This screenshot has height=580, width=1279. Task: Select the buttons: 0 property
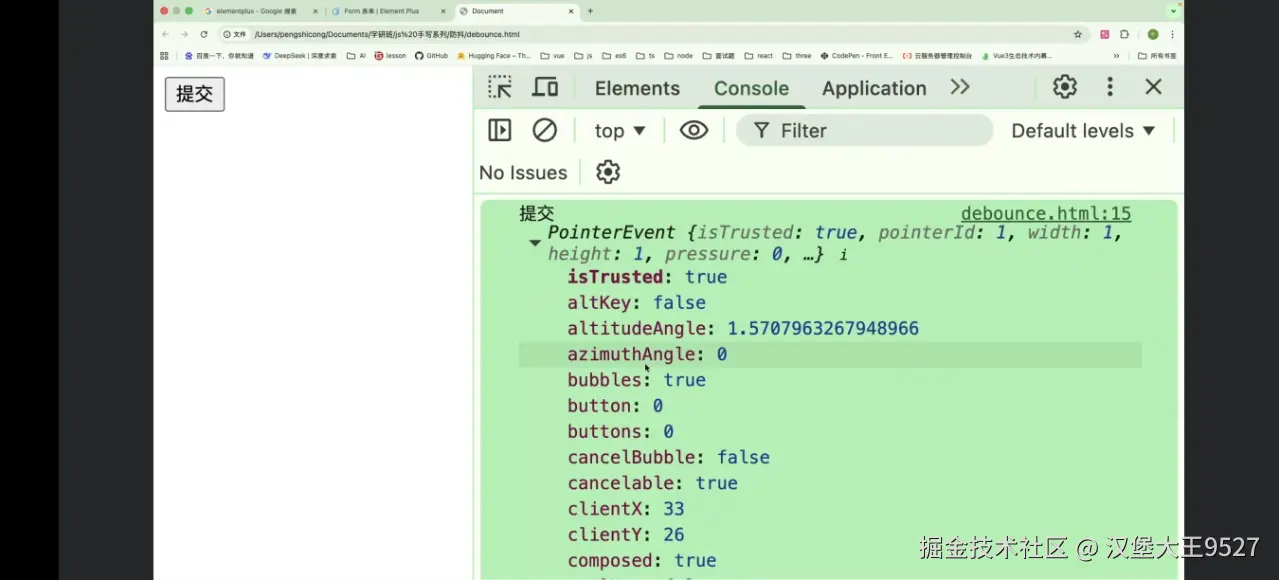(x=620, y=432)
